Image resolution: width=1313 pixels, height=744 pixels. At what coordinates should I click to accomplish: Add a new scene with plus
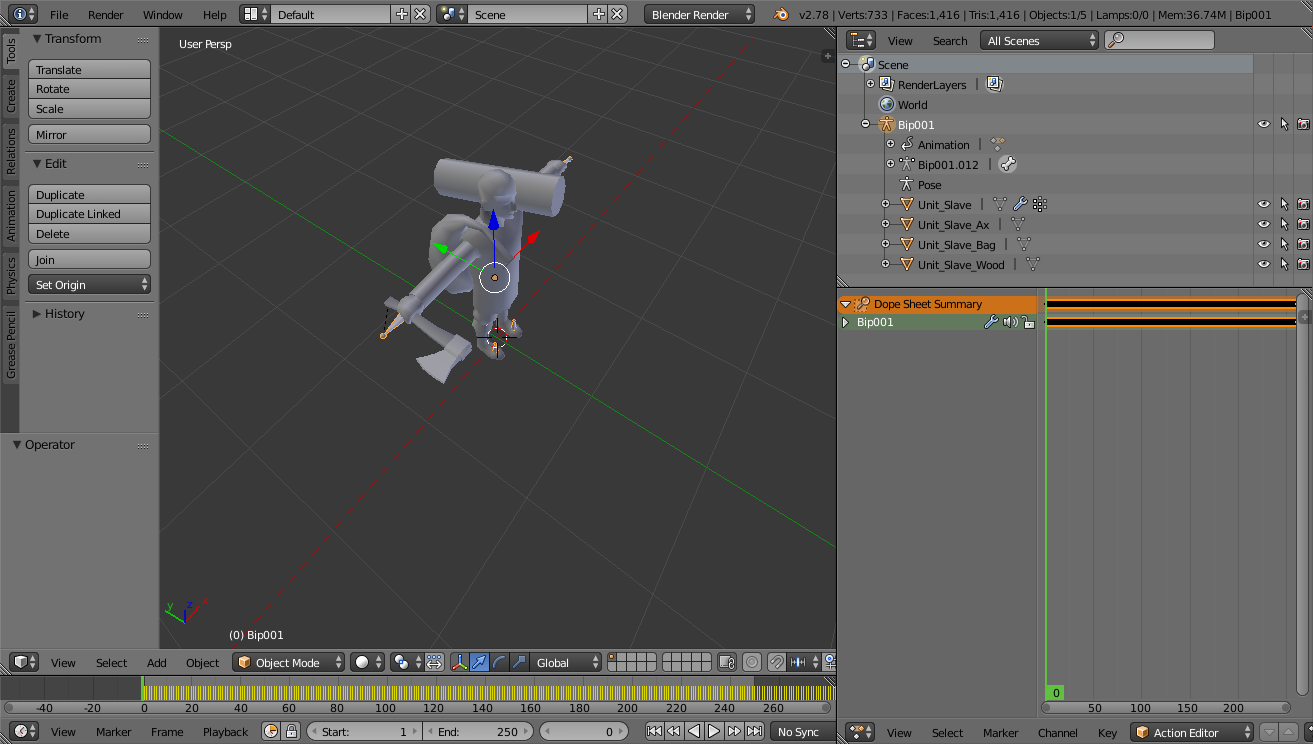click(599, 14)
